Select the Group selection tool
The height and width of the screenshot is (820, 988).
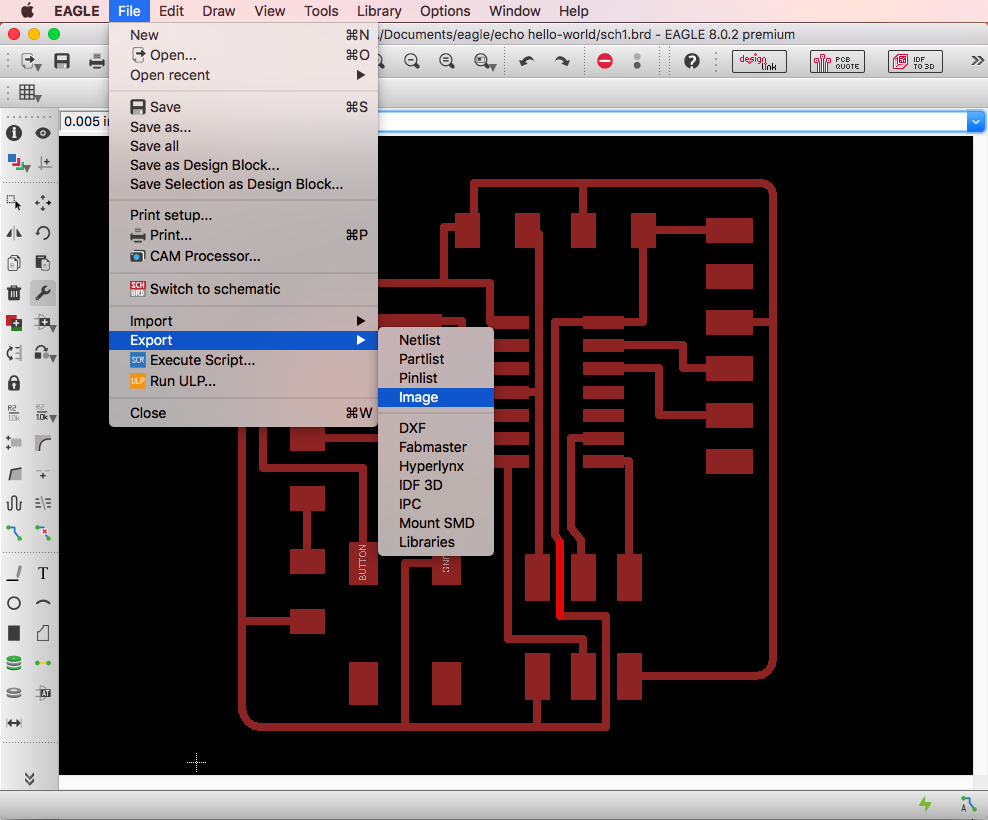pos(14,203)
